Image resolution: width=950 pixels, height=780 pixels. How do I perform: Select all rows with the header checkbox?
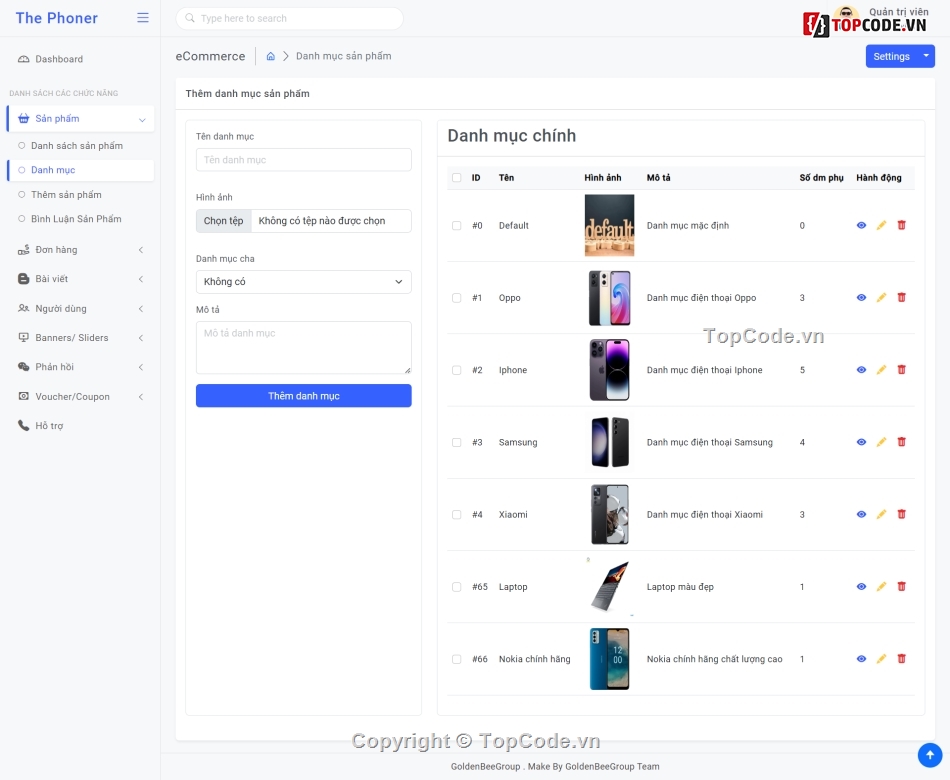pos(457,178)
